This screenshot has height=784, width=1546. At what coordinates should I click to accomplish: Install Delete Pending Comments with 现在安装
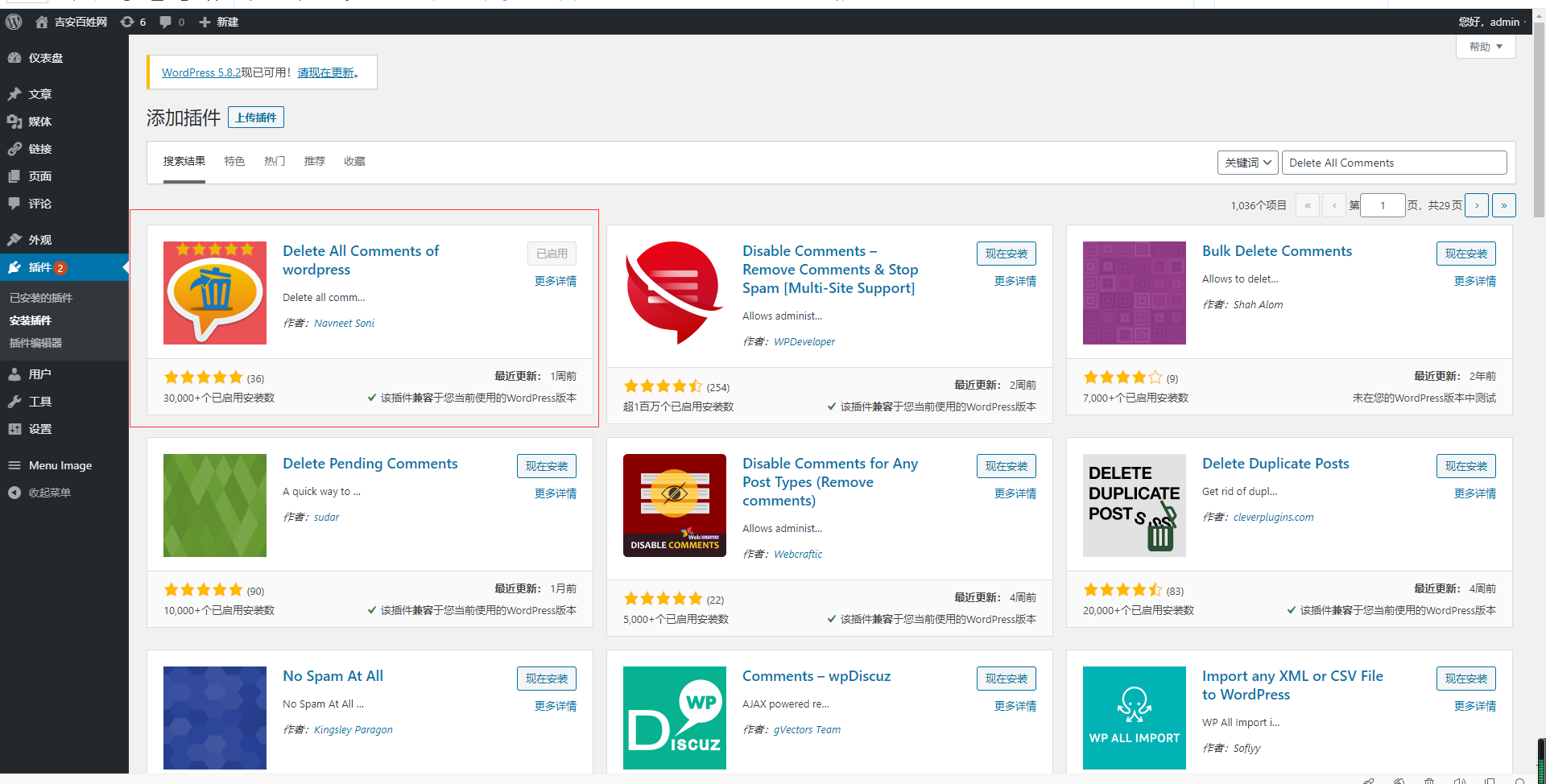[x=547, y=466]
